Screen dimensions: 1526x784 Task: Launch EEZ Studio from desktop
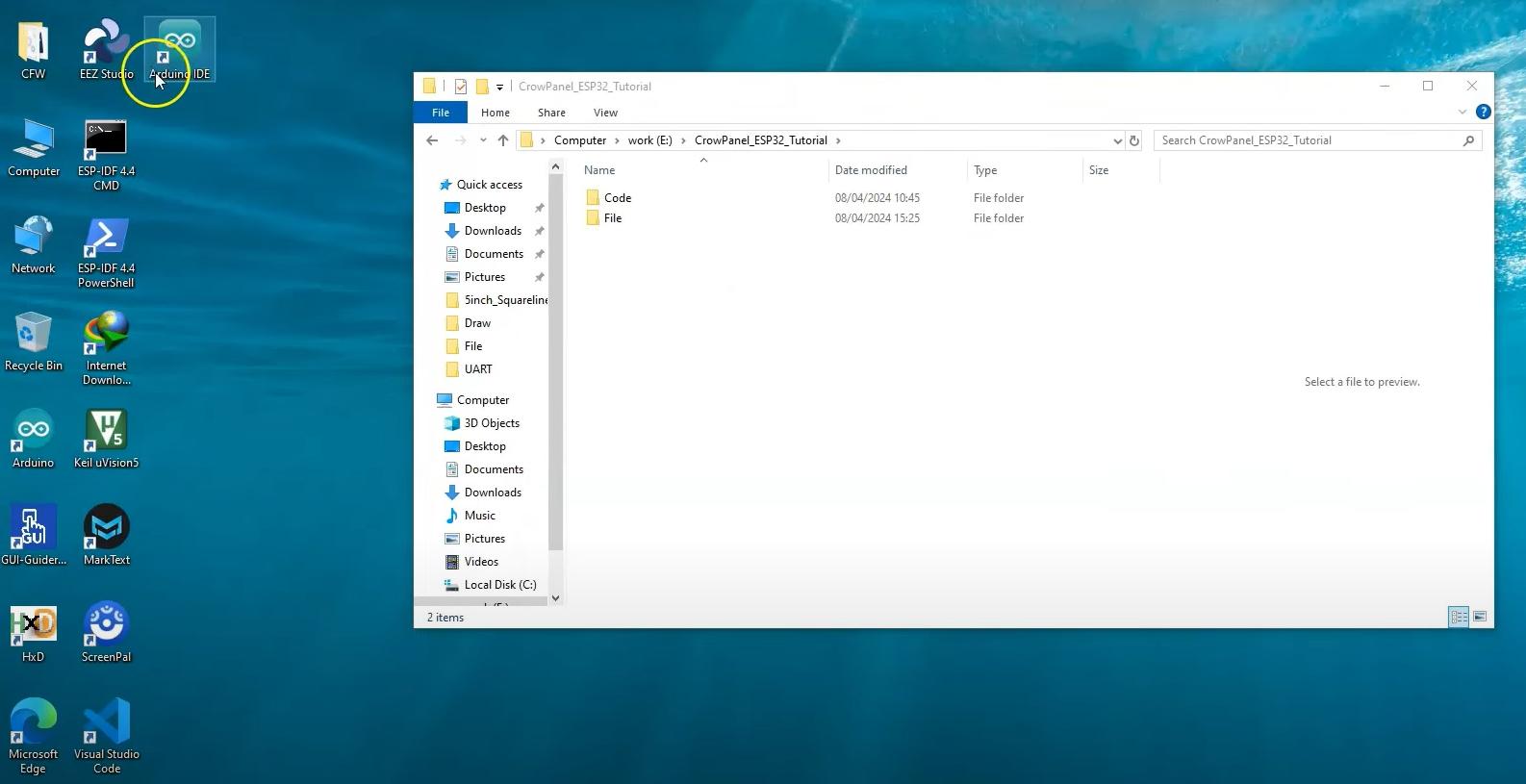click(106, 50)
